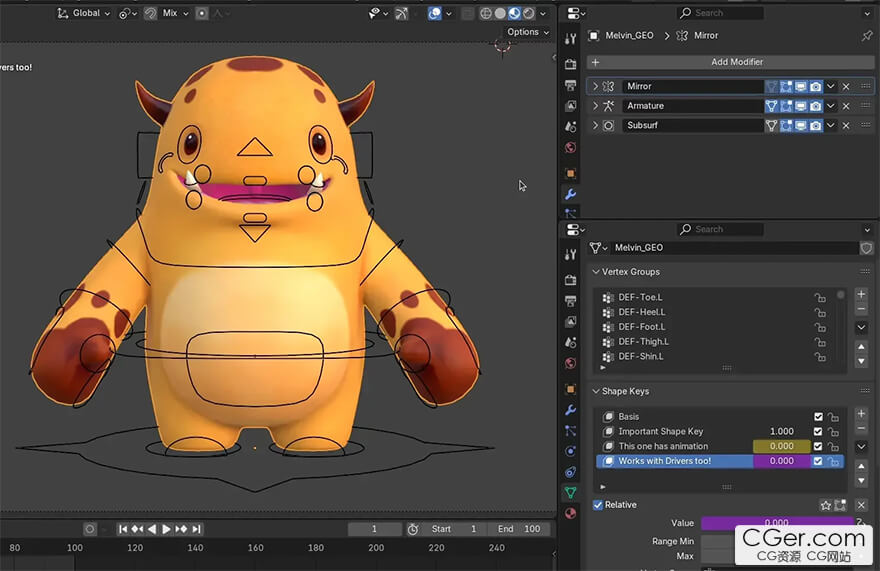Toggle viewport overlays button
The height and width of the screenshot is (571, 880).
(434, 13)
